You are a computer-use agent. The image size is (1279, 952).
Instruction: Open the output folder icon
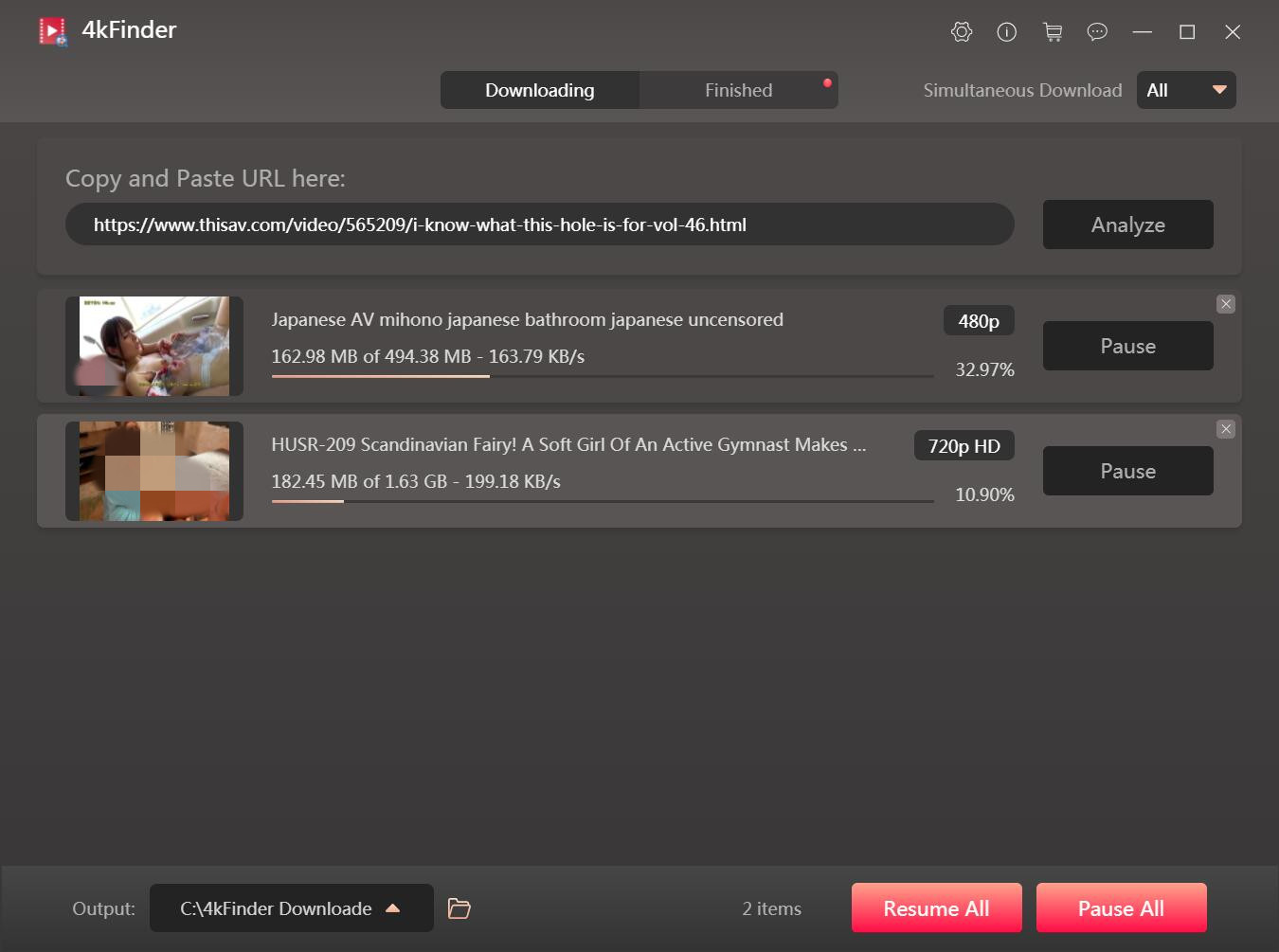[459, 908]
